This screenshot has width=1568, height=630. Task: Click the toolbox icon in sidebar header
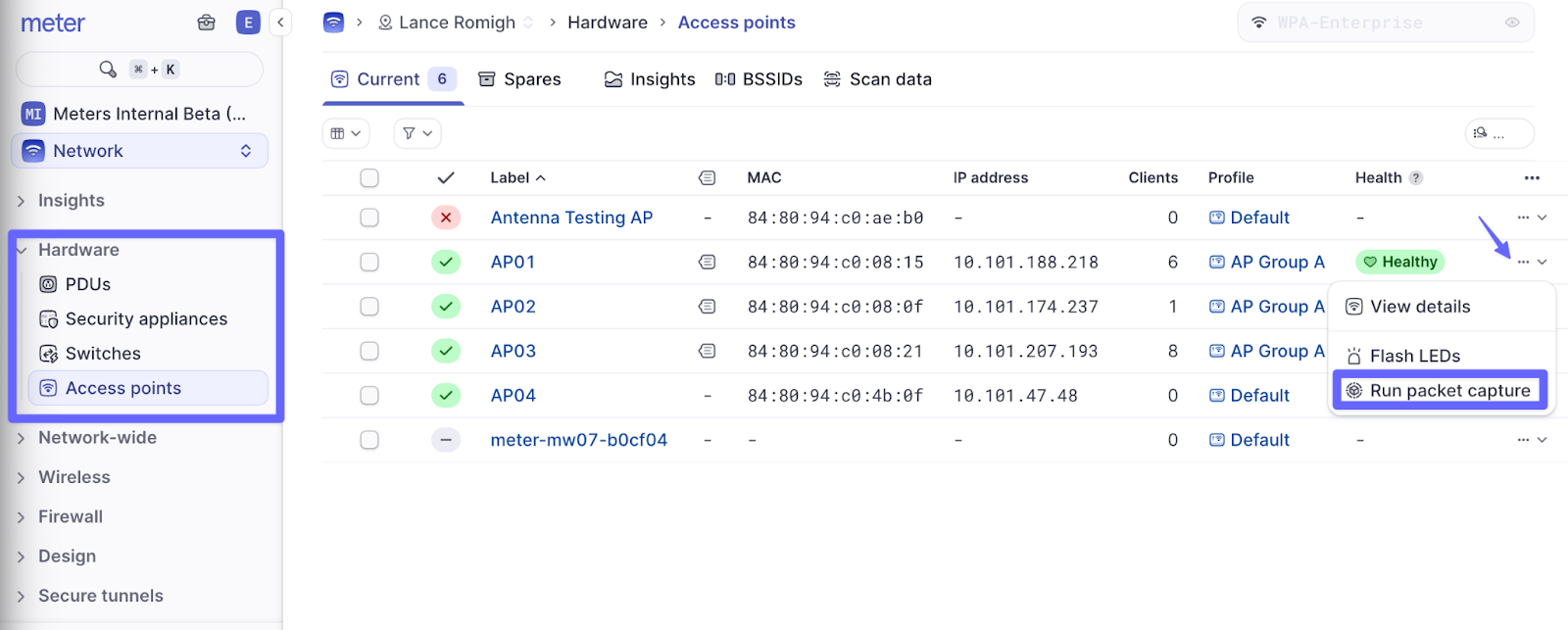point(206,23)
